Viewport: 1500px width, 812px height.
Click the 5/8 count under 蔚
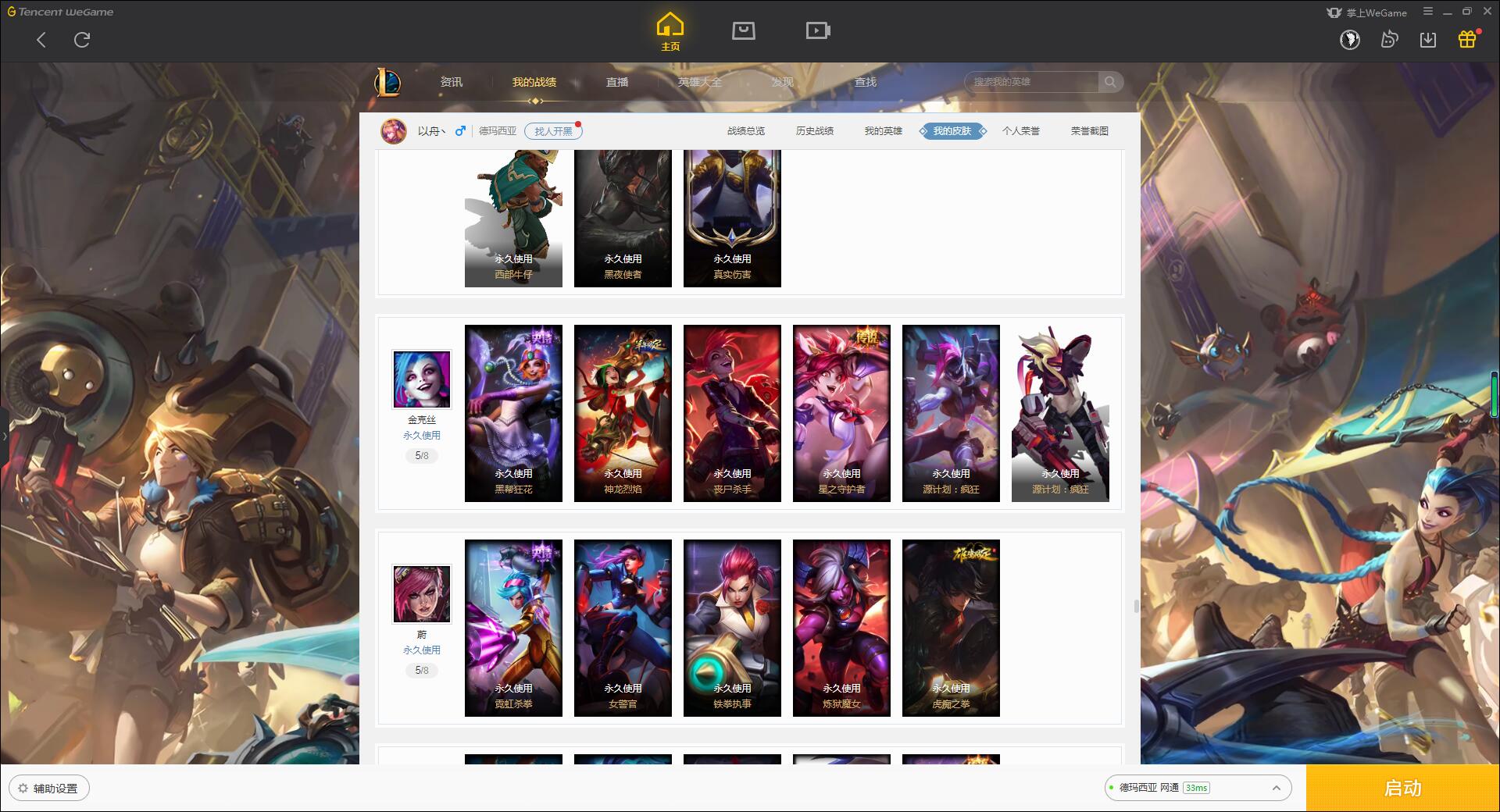[422, 670]
